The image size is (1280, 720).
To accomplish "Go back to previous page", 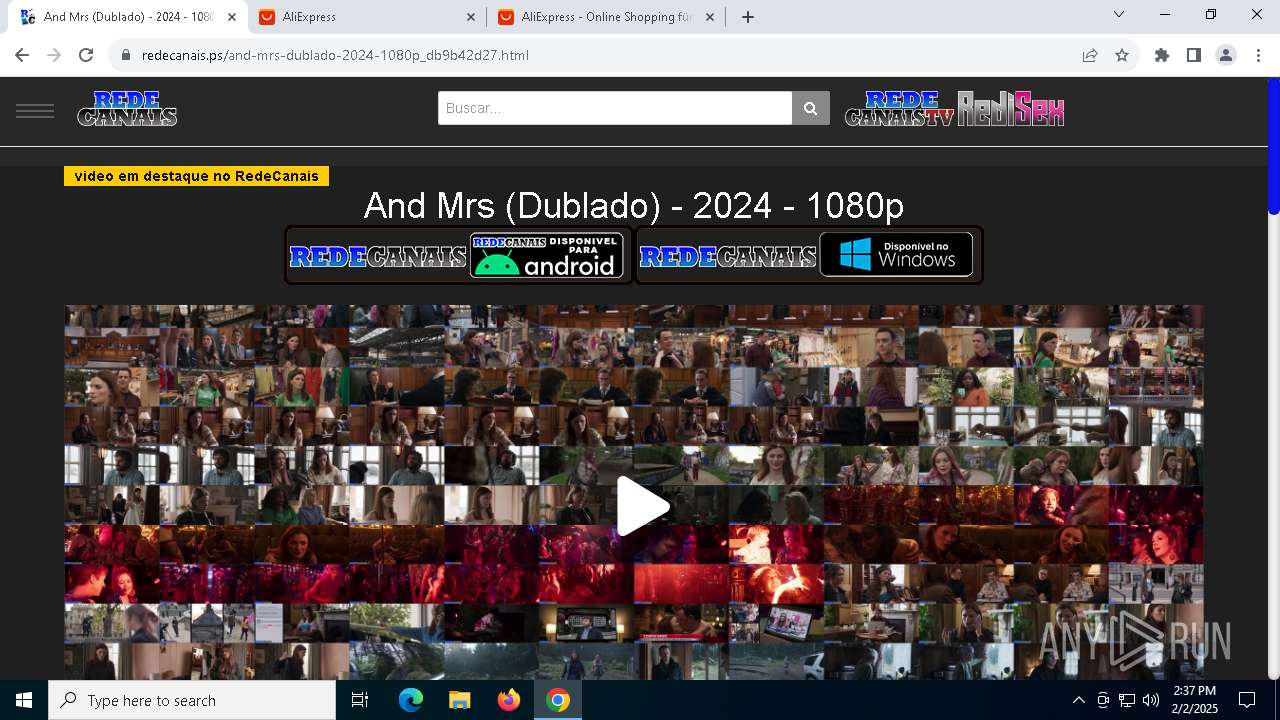I will pyautogui.click(x=22, y=55).
